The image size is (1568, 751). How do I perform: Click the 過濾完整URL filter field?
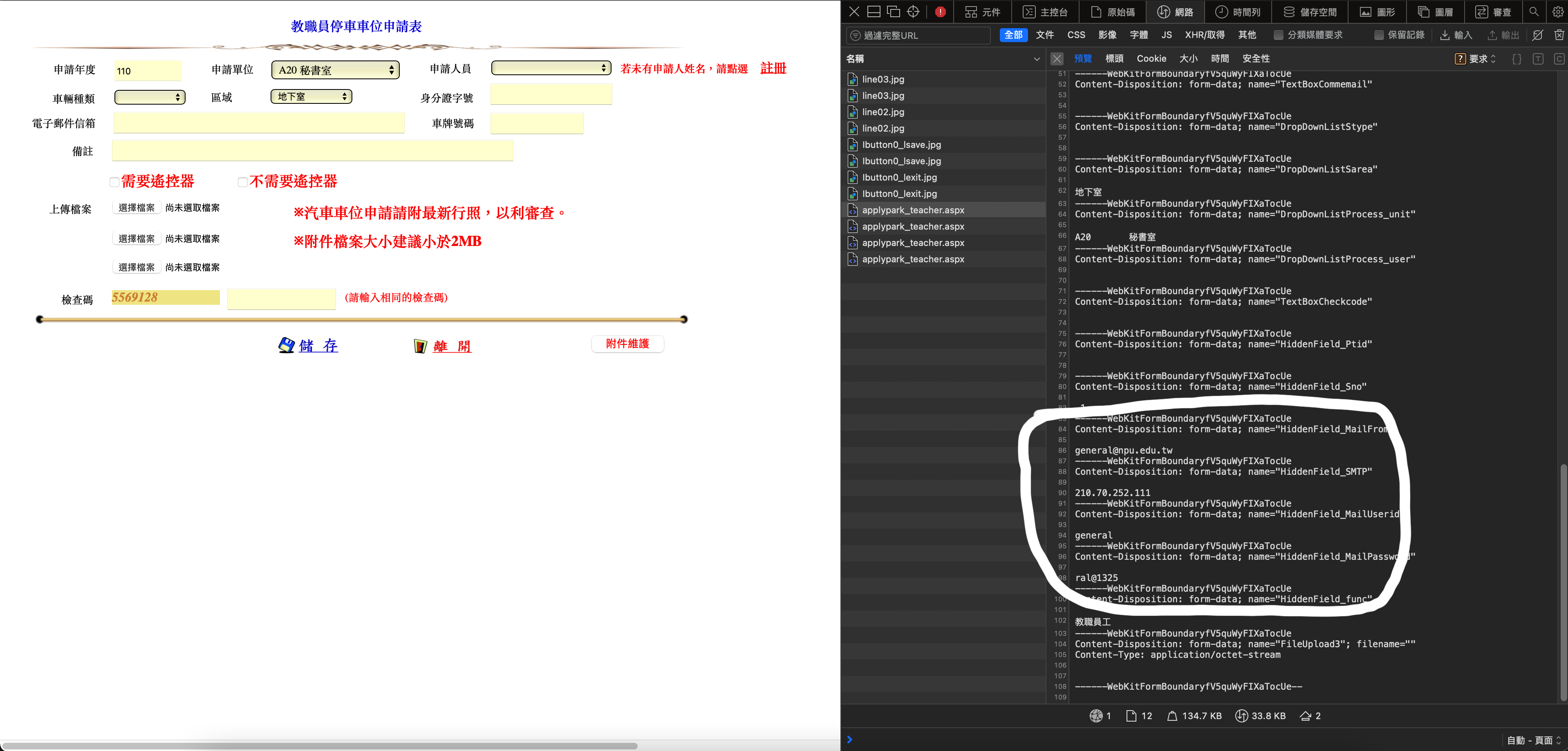[918, 35]
